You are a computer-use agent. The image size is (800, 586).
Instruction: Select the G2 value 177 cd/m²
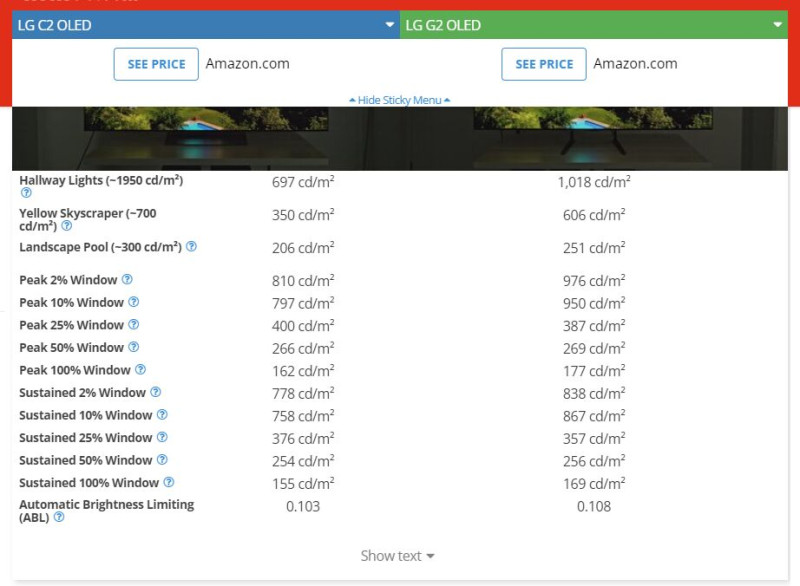594,370
